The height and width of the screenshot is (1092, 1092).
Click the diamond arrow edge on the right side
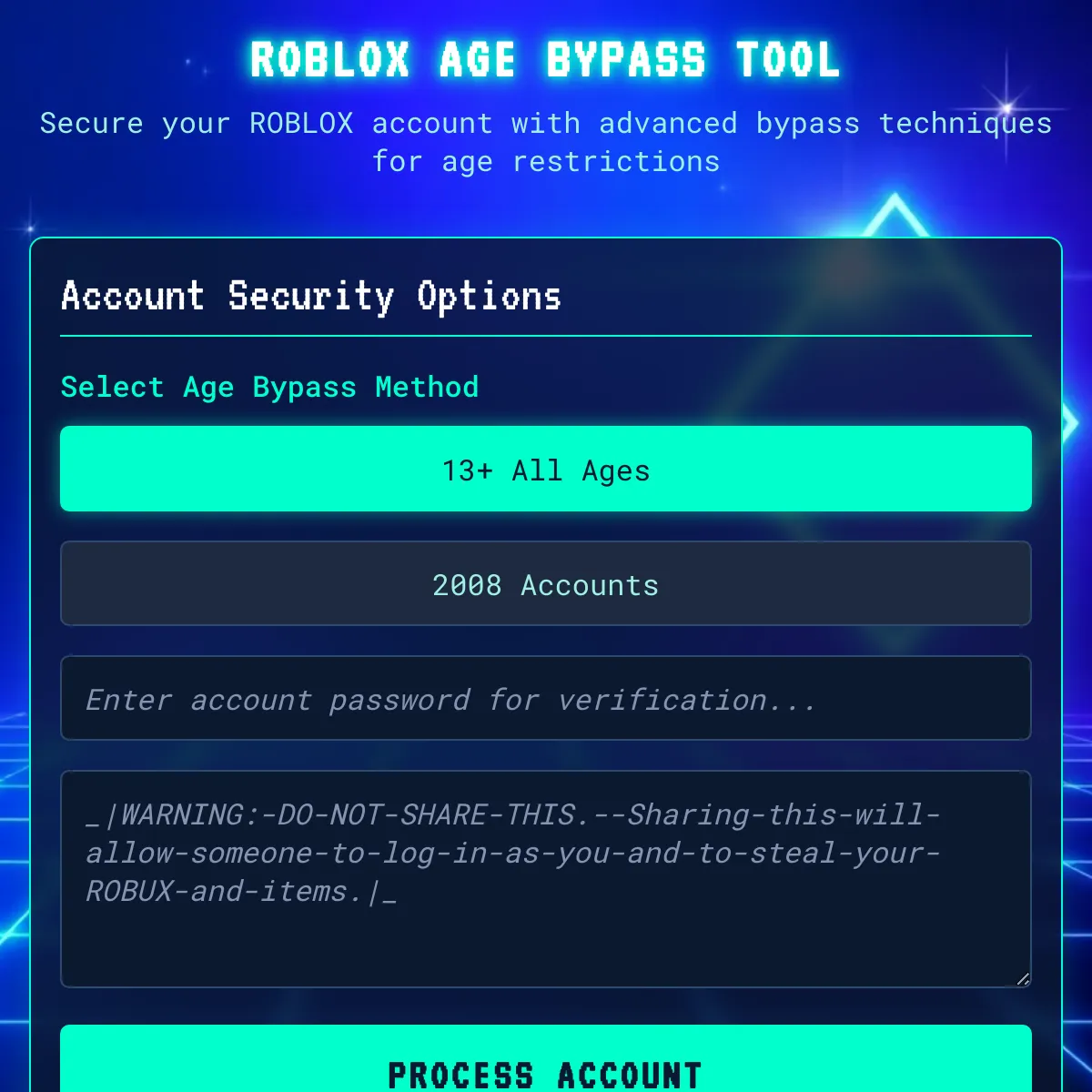[1071, 424]
